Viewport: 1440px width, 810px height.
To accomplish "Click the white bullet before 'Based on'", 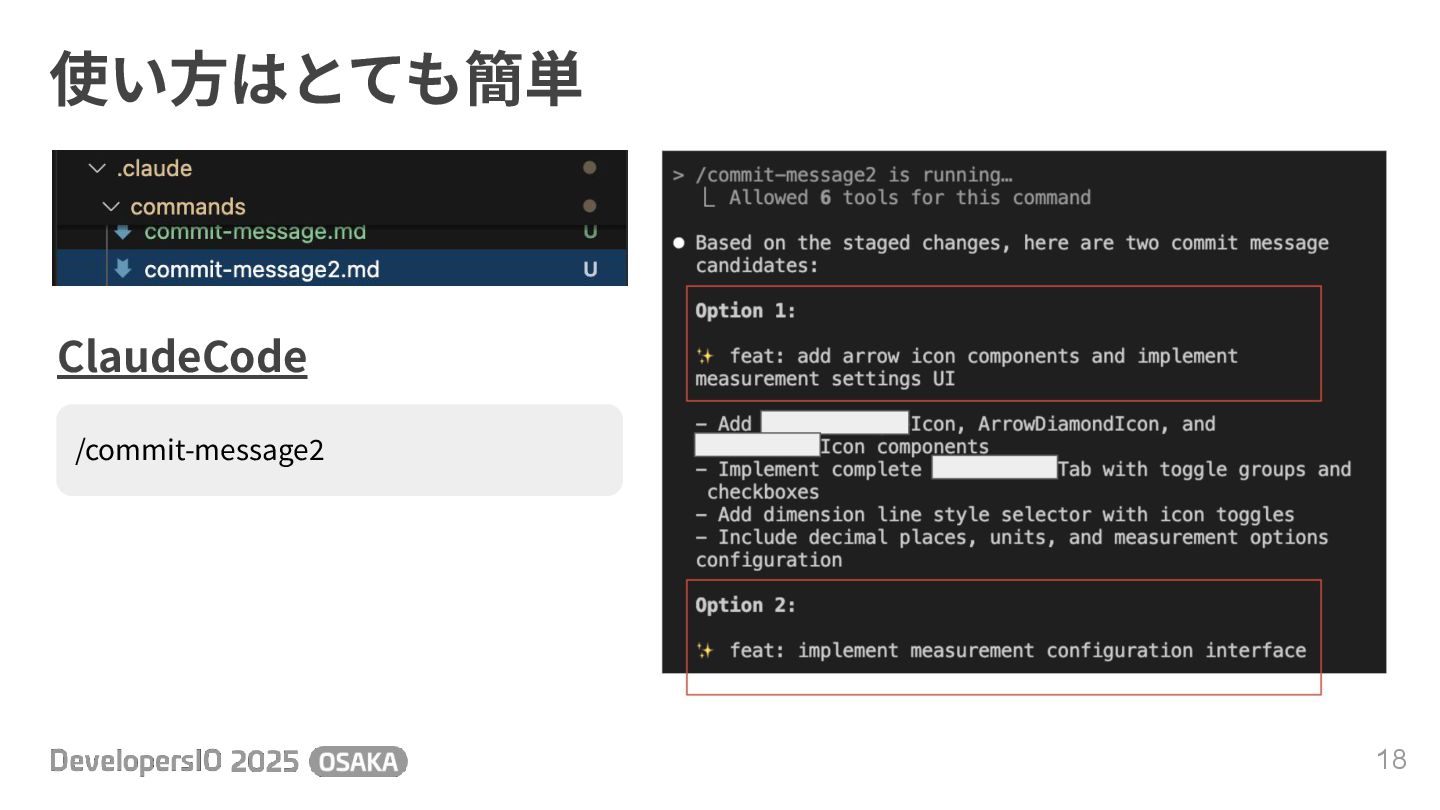I will pos(679,243).
